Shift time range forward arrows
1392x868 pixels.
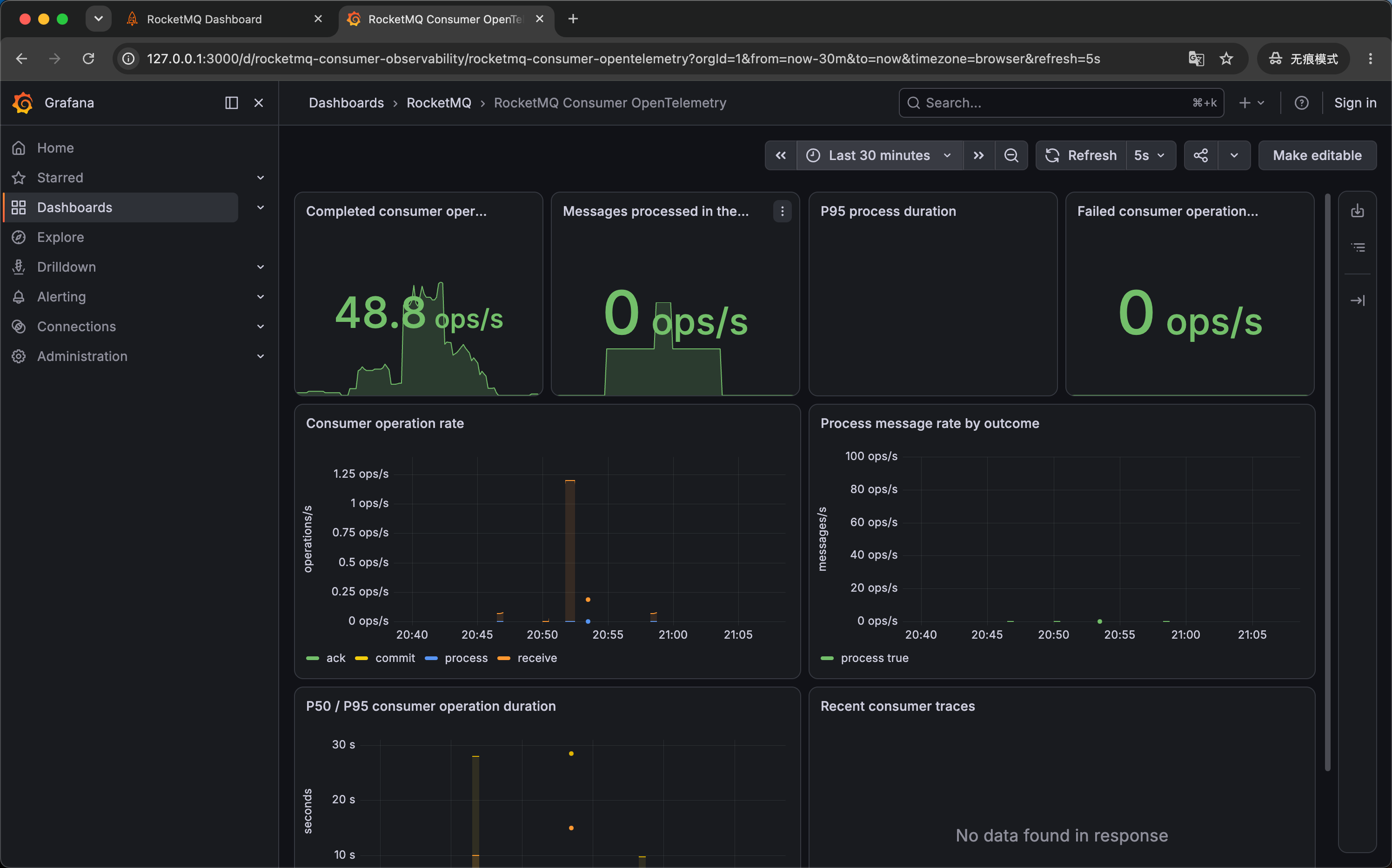[x=979, y=155]
